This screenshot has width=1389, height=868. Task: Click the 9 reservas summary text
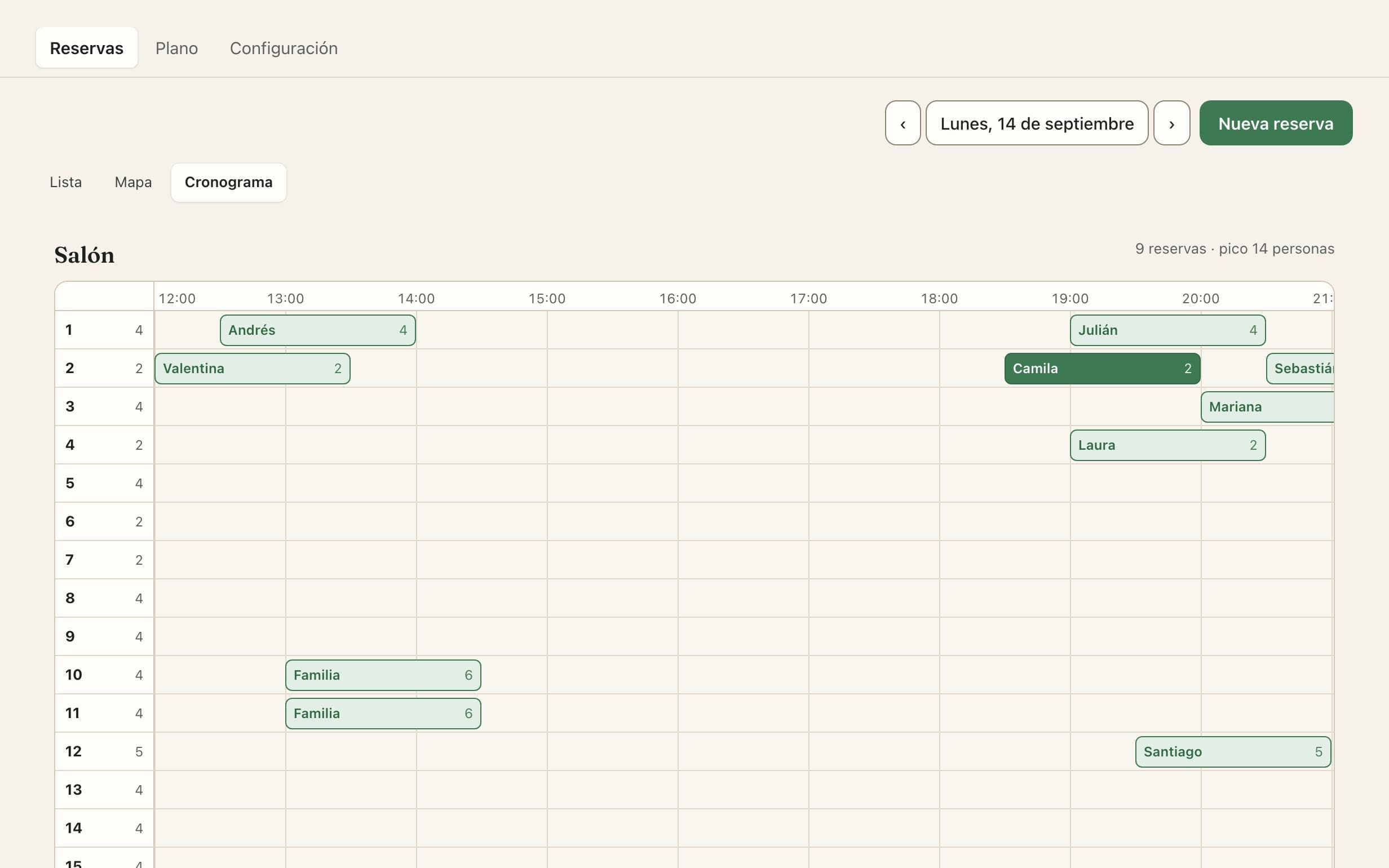(1235, 249)
